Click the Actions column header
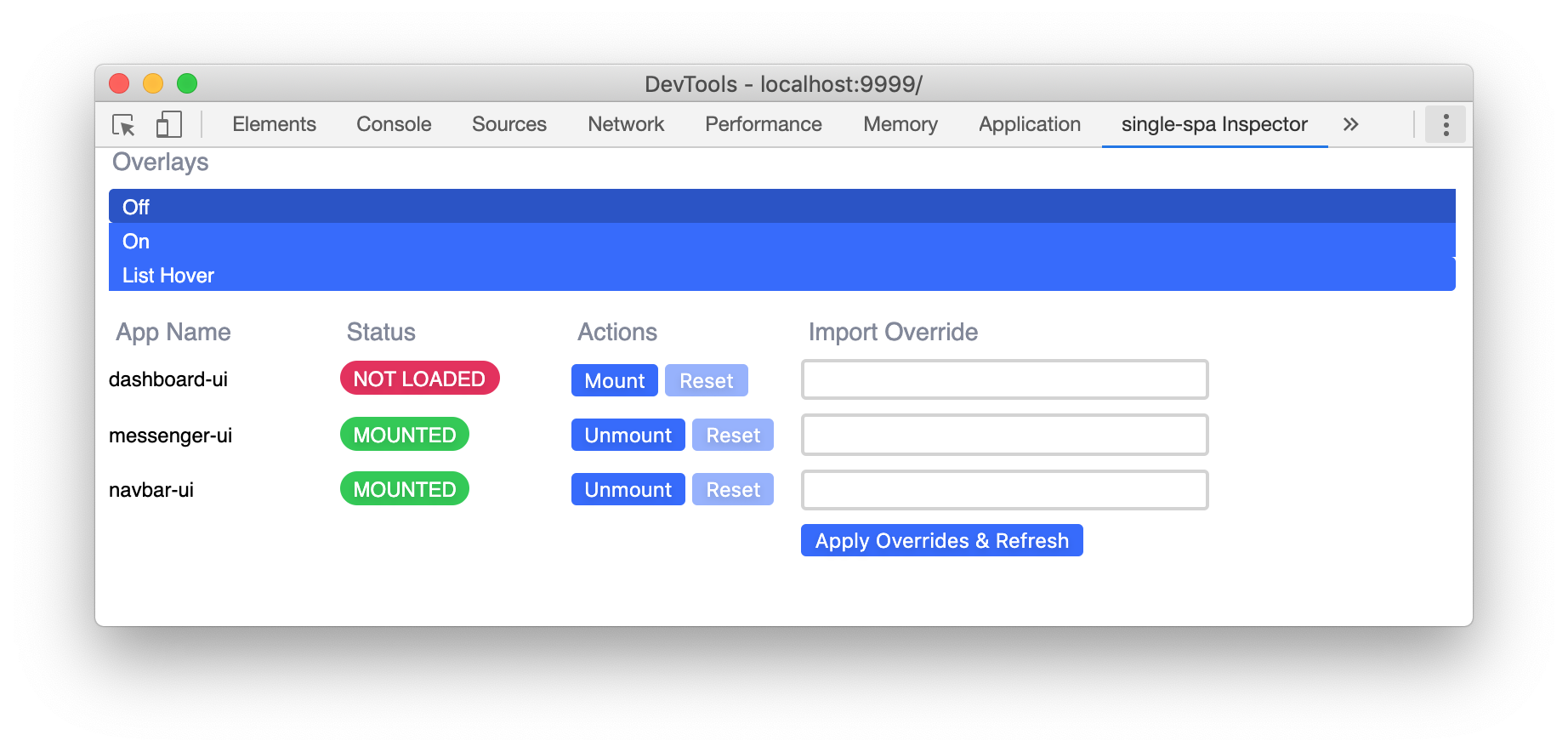The image size is (1568, 752). 617,332
